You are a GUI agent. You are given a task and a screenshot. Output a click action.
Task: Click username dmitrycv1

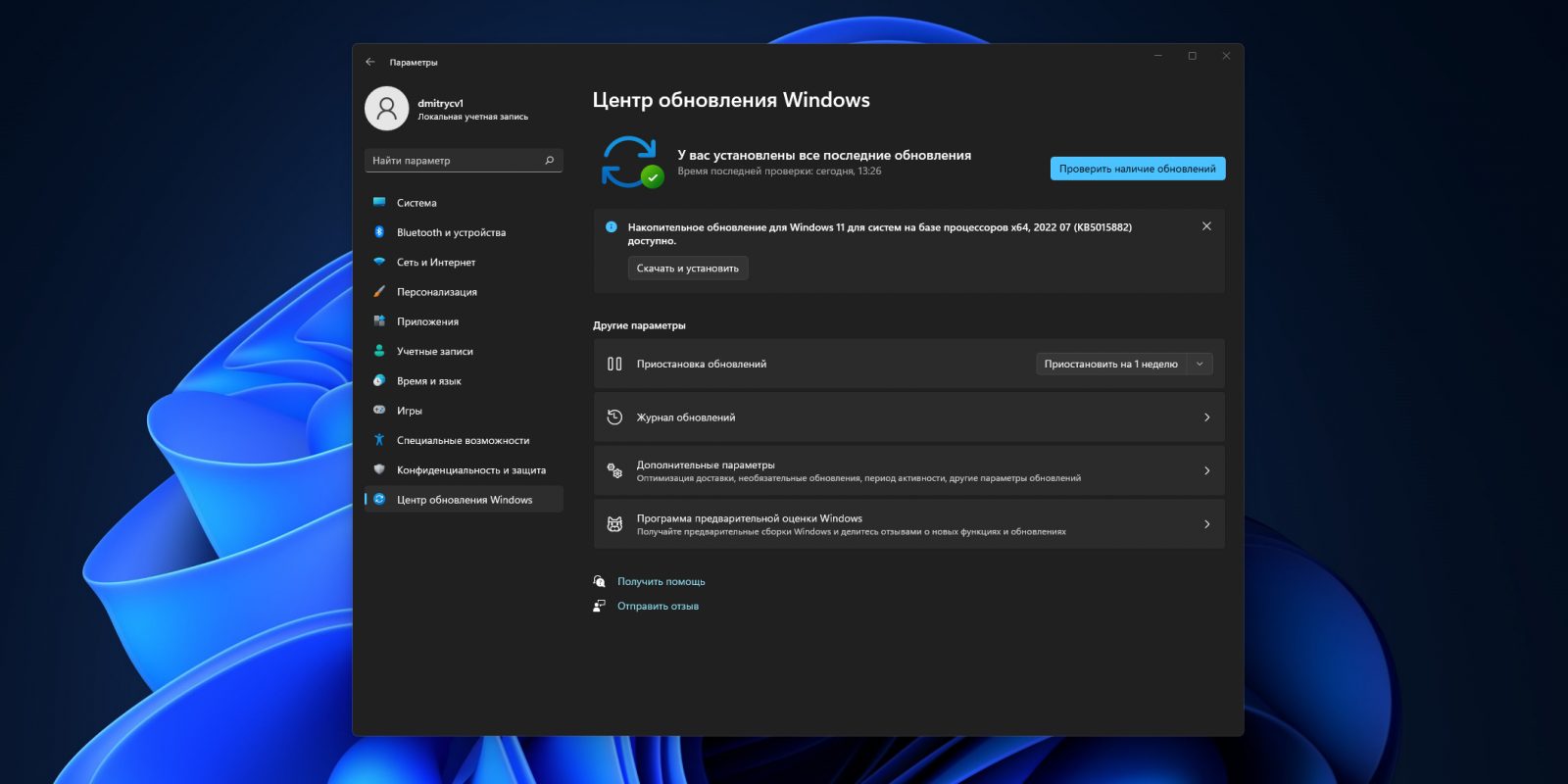coord(441,103)
